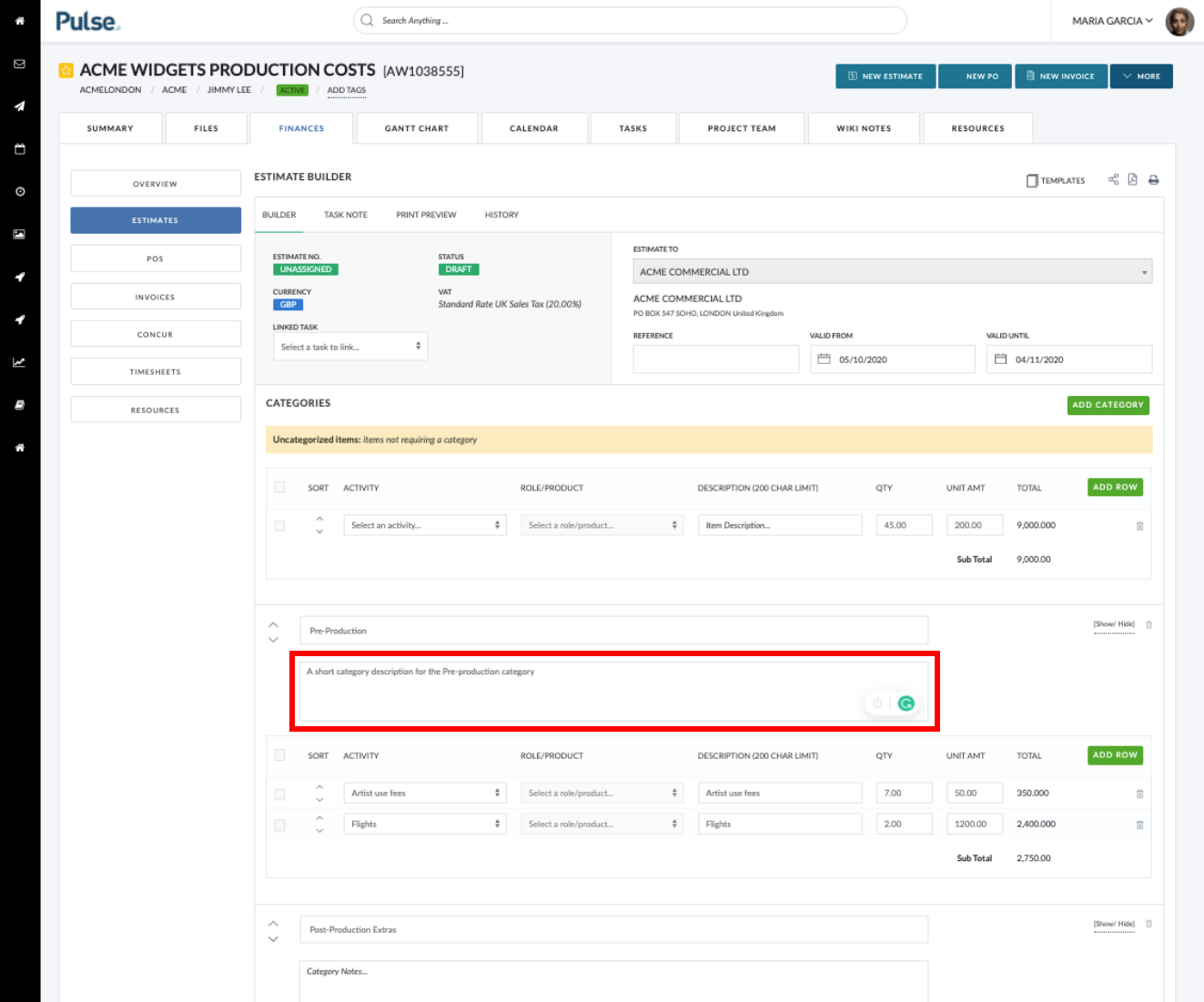Expand the More actions dropdown

1141,76
